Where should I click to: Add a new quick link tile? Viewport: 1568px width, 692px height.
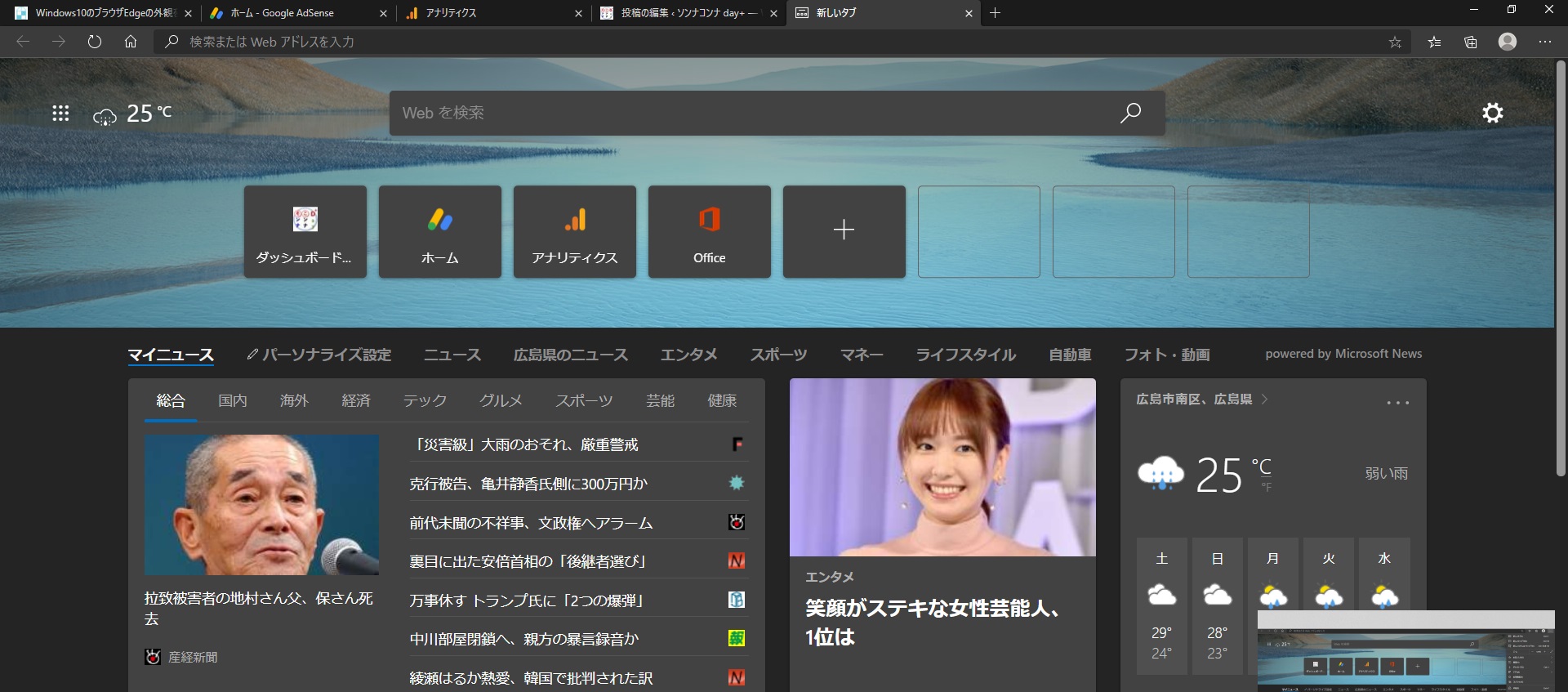coord(844,232)
